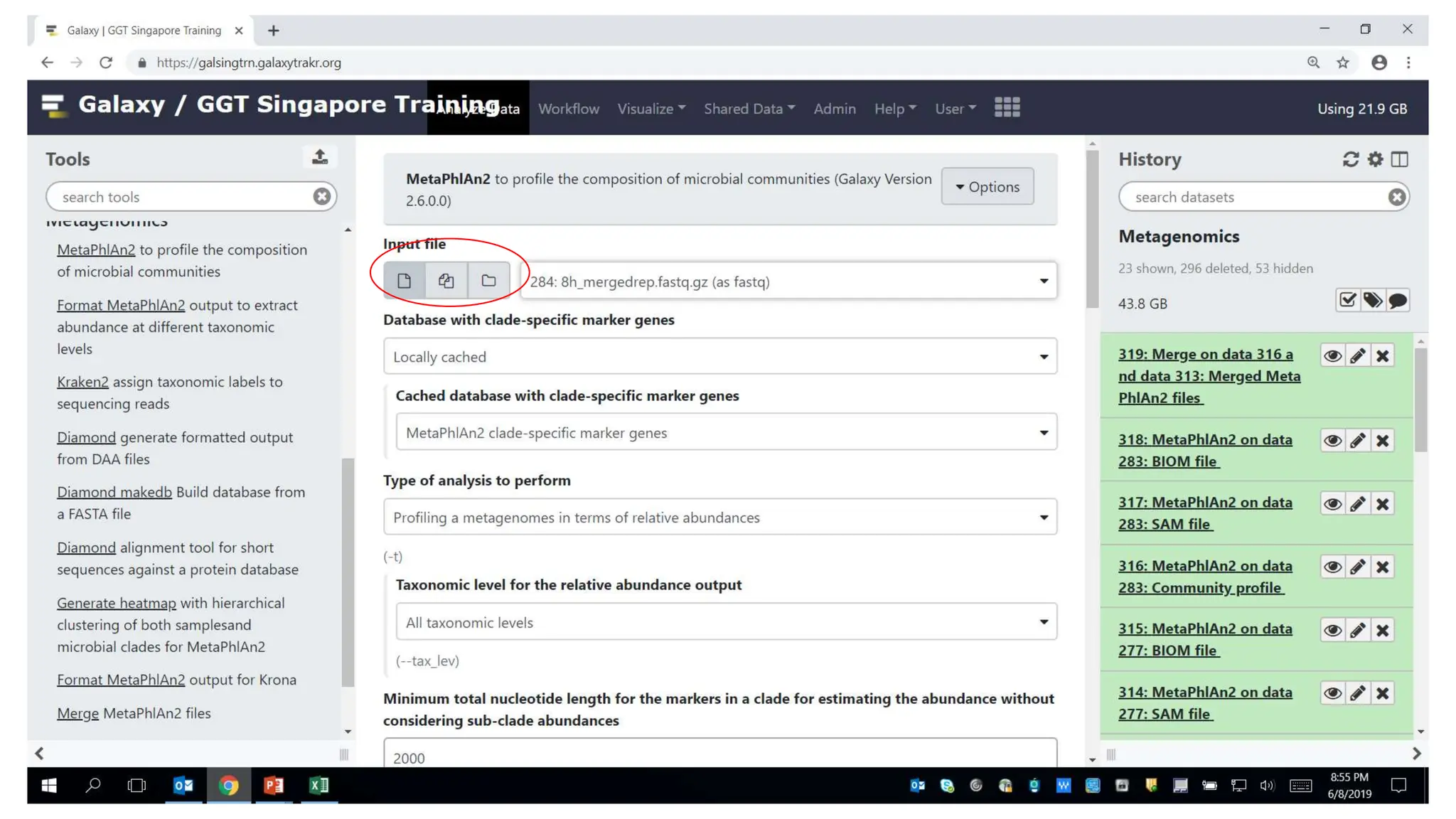Edit history tags icon
The image size is (1456, 819).
point(1372,301)
